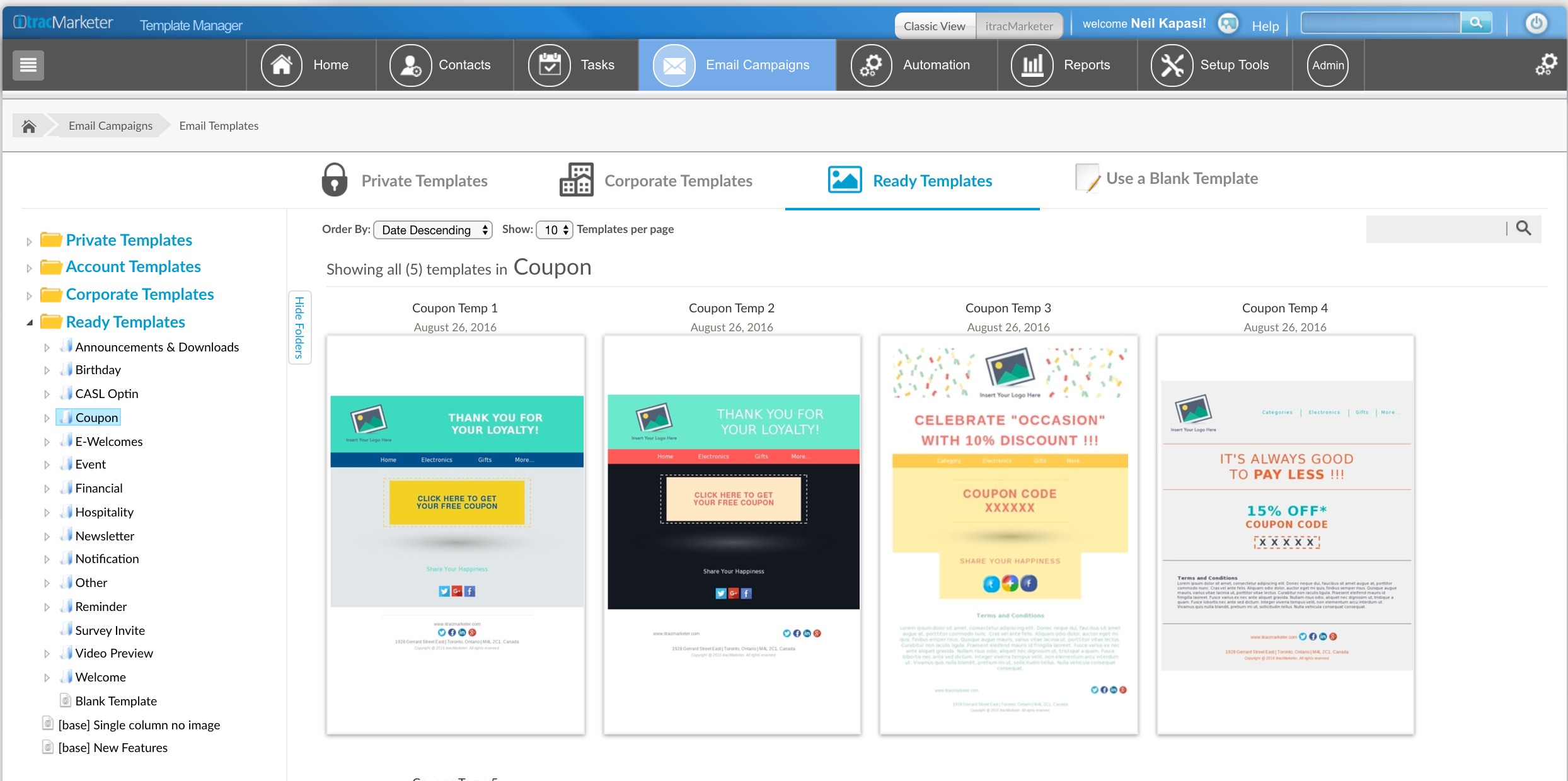Expand the Financial folder
The width and height of the screenshot is (1568, 781).
tap(48, 488)
